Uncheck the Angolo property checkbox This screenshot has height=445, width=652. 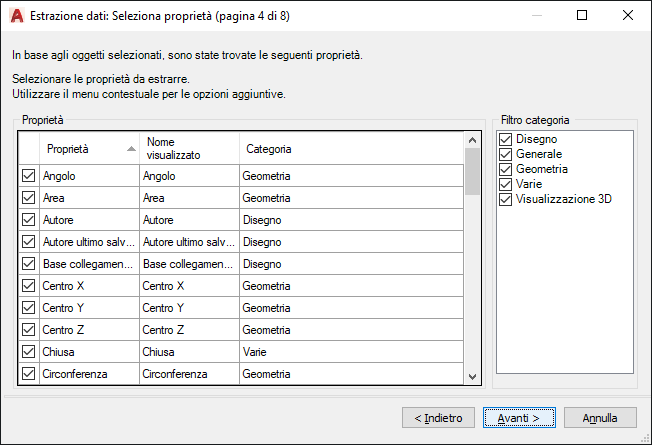tap(28, 176)
